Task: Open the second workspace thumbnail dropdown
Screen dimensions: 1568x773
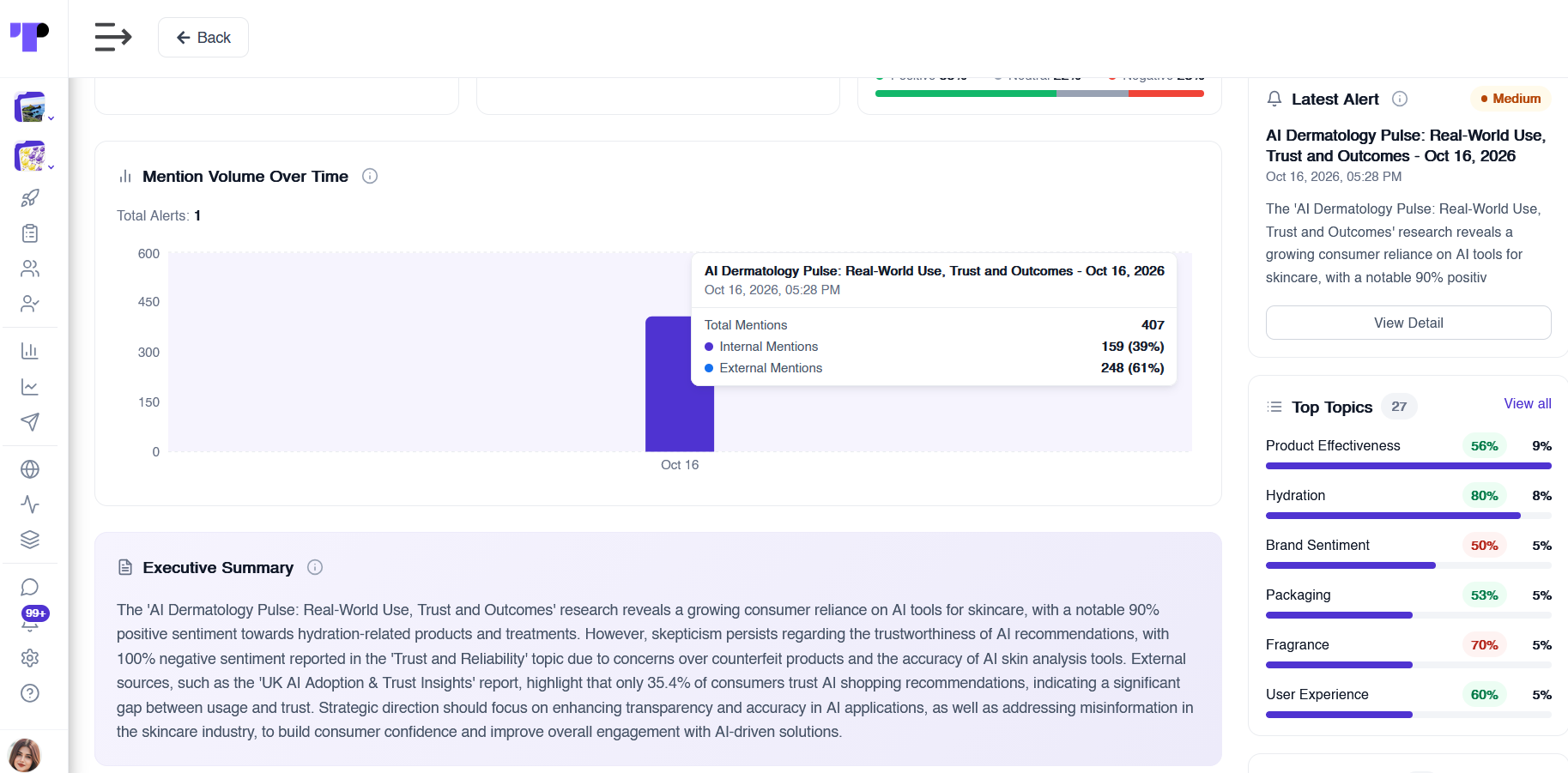Action: coord(33,157)
